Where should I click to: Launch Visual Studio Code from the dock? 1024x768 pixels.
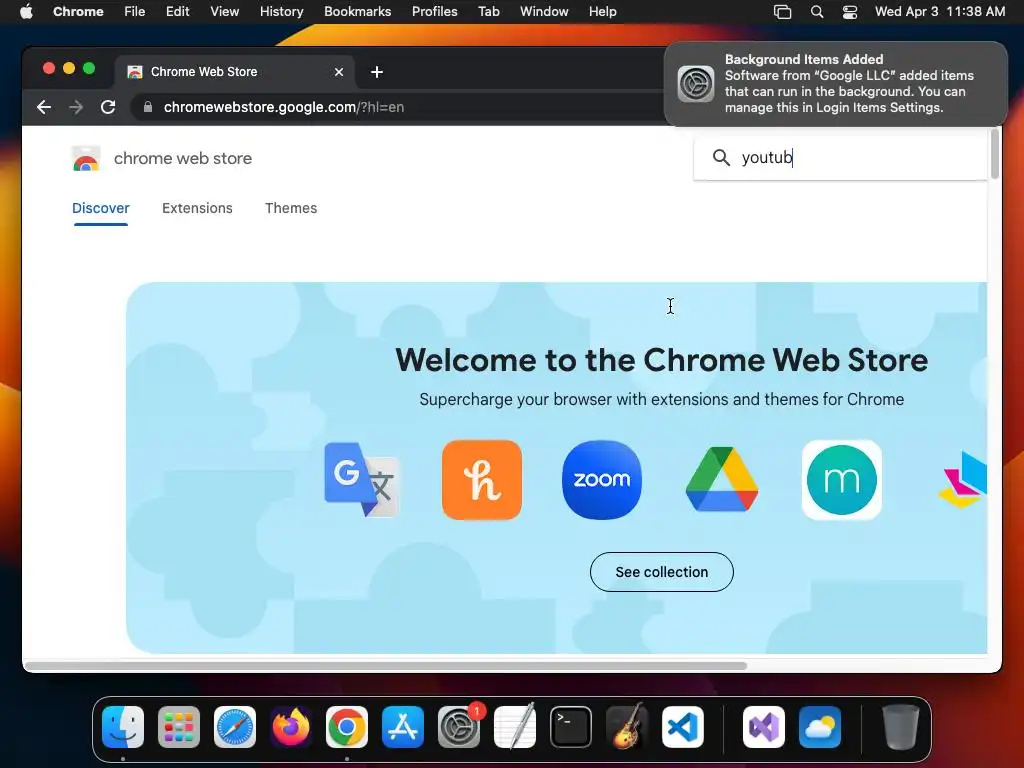pos(682,727)
